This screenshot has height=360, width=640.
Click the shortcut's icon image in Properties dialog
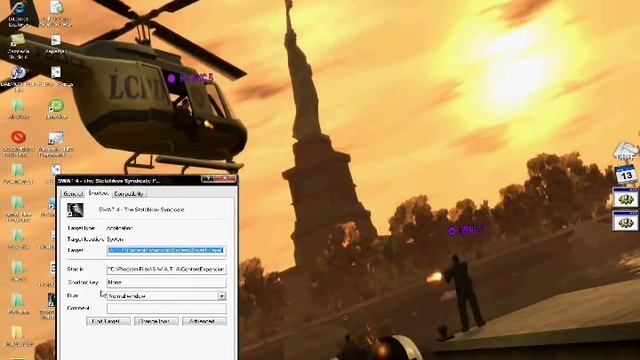[x=75, y=210]
